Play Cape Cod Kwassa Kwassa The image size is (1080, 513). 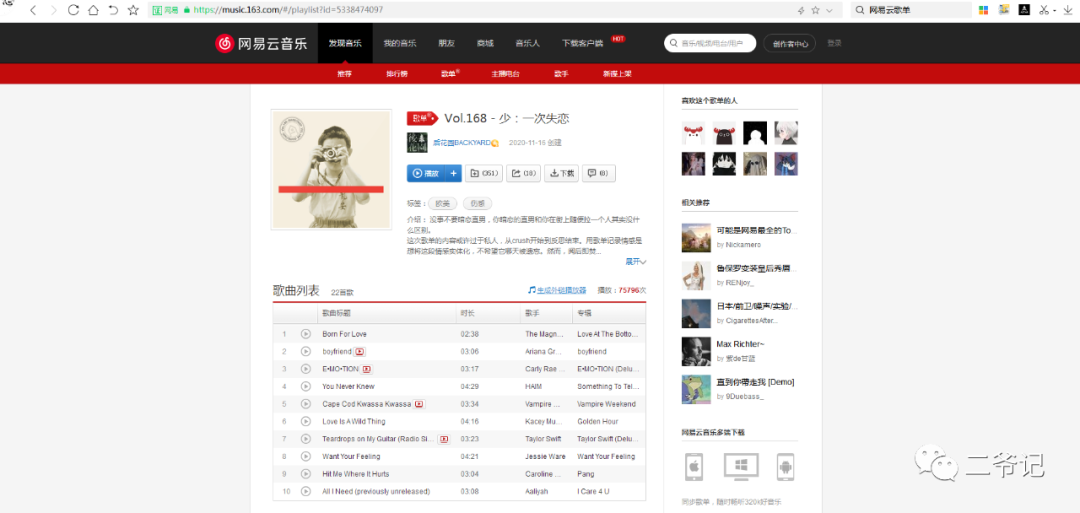coord(306,404)
